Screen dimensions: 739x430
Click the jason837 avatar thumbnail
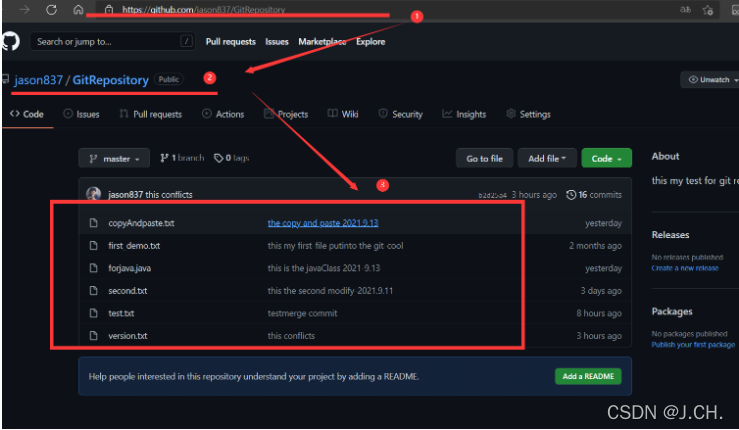(93, 194)
